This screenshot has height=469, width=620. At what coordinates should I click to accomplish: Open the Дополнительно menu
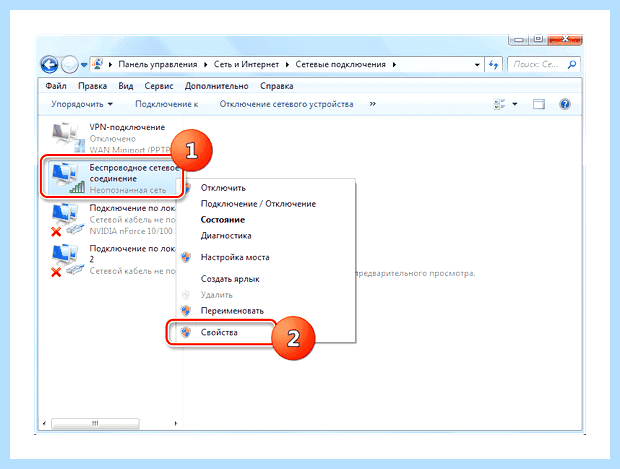click(x=216, y=86)
